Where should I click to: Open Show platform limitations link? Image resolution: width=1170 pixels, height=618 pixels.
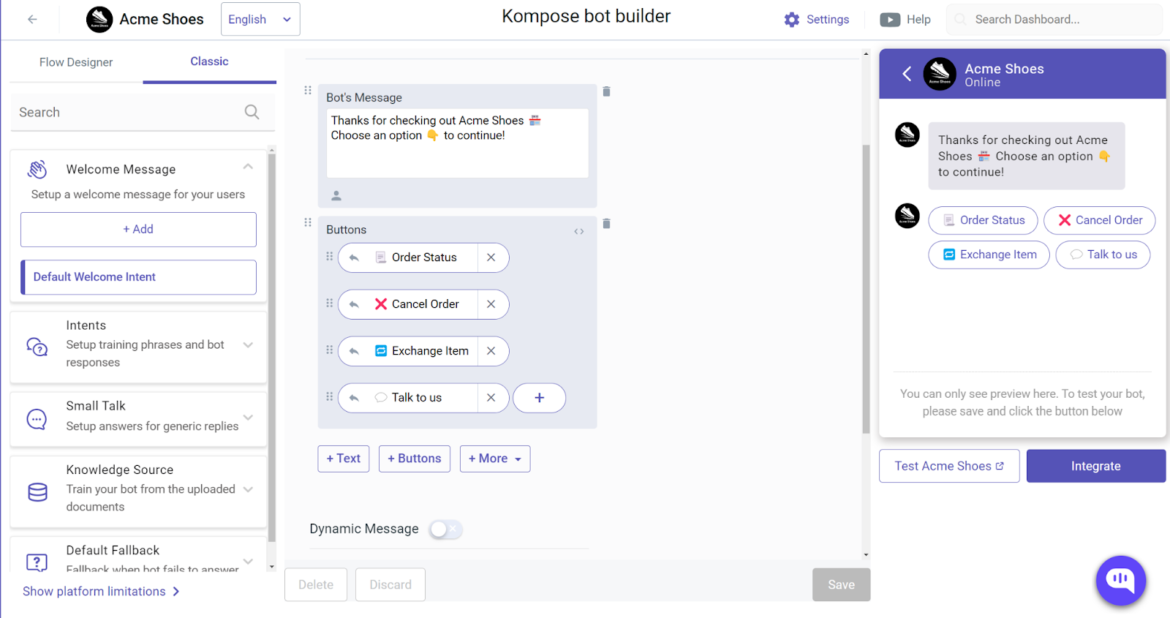coord(94,591)
